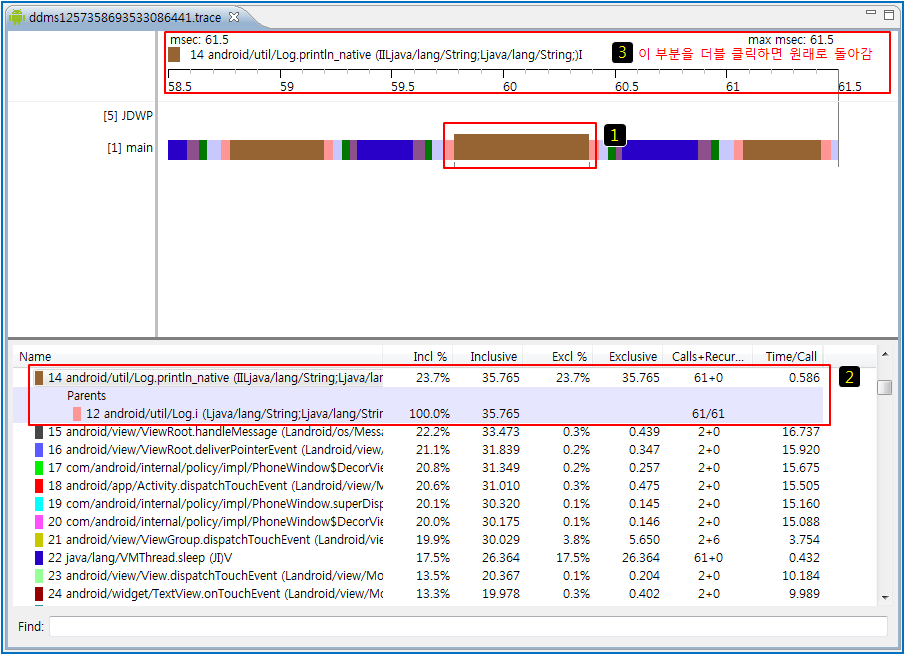The height and width of the screenshot is (655, 905).
Task: Sort by the Name column header
Action: 198,357
